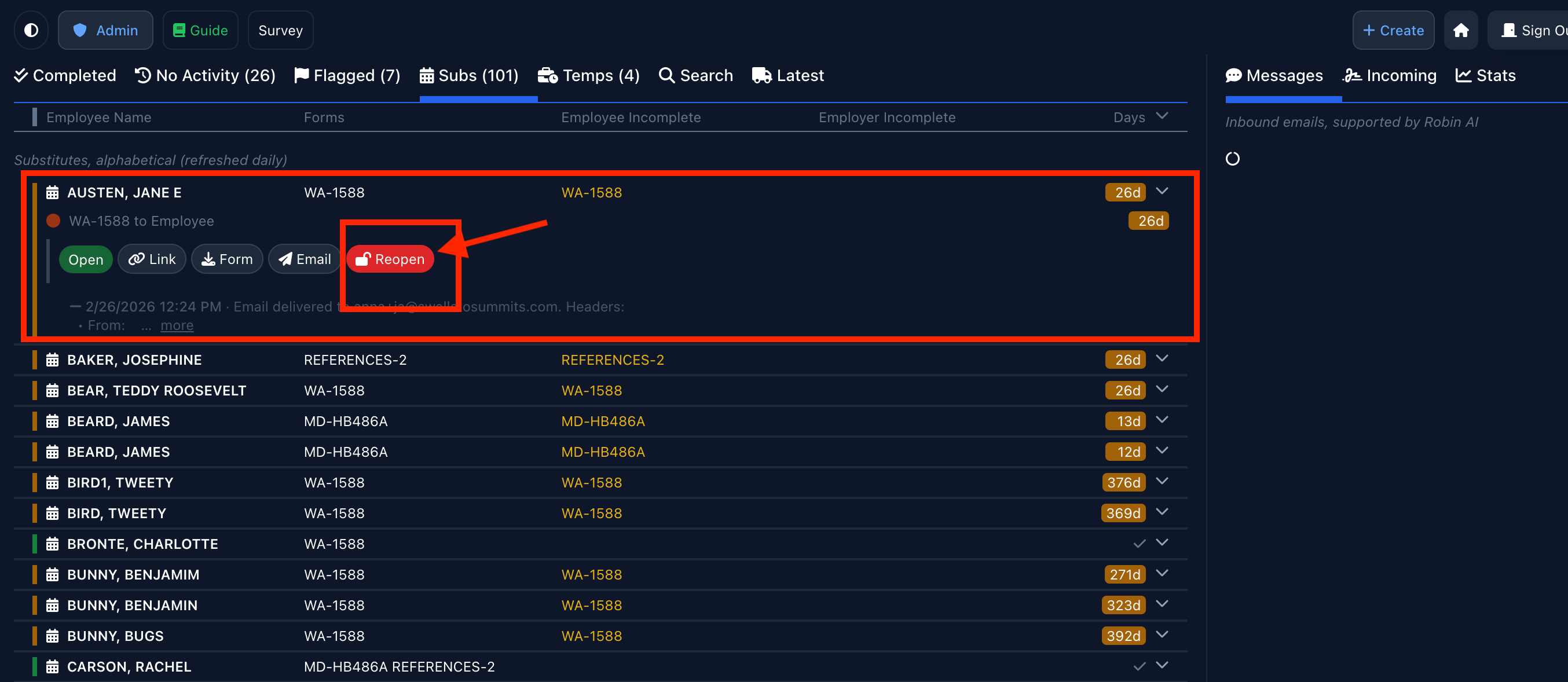The image size is (1568, 682).
Task: Expand the BEARD, JAMES 13d row chevron
Action: pyautogui.click(x=1162, y=420)
